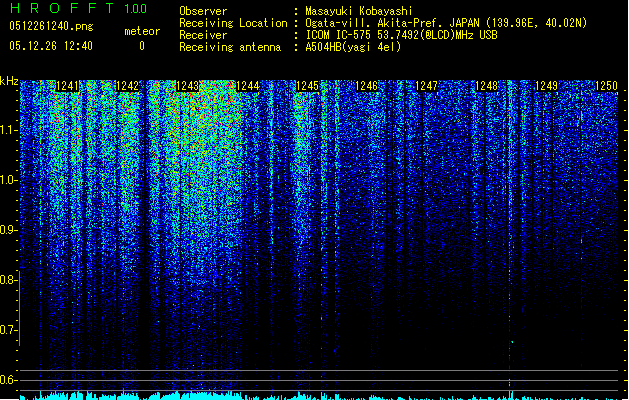Image resolution: width=629 pixels, height=400 pixels.
Task: Click the 1241 time marker
Action: click(x=67, y=86)
